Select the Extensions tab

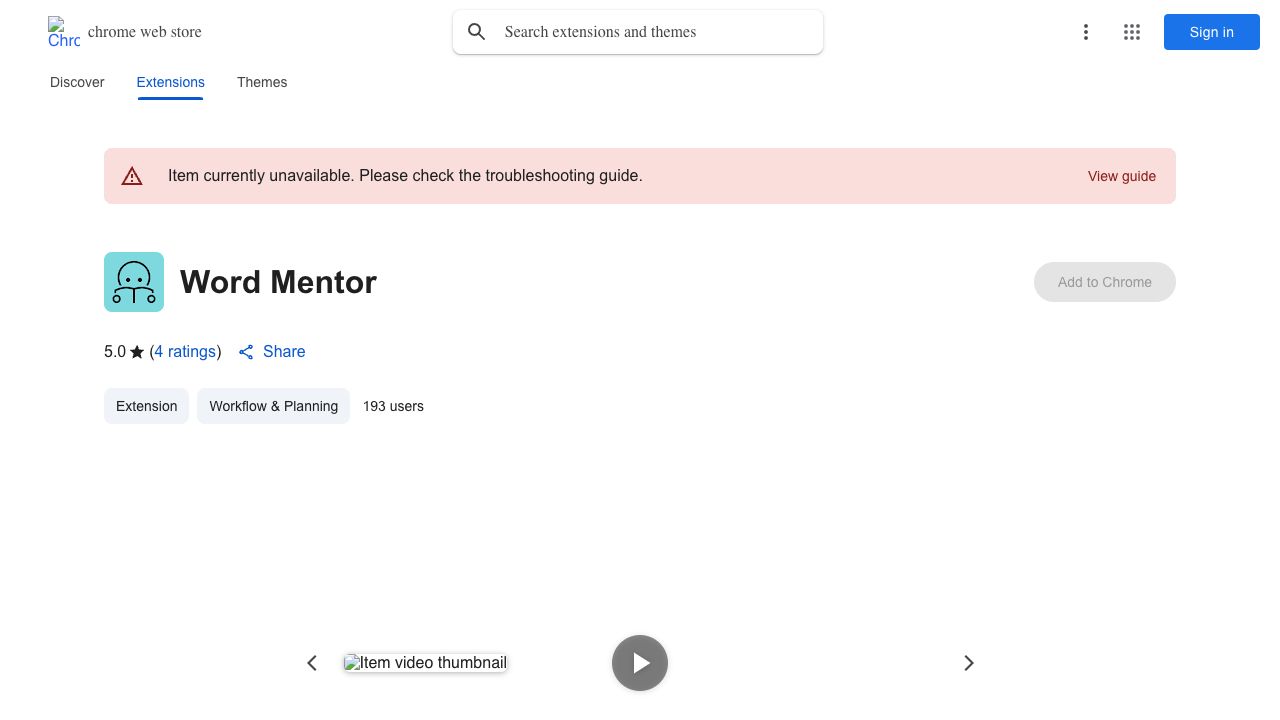[170, 82]
